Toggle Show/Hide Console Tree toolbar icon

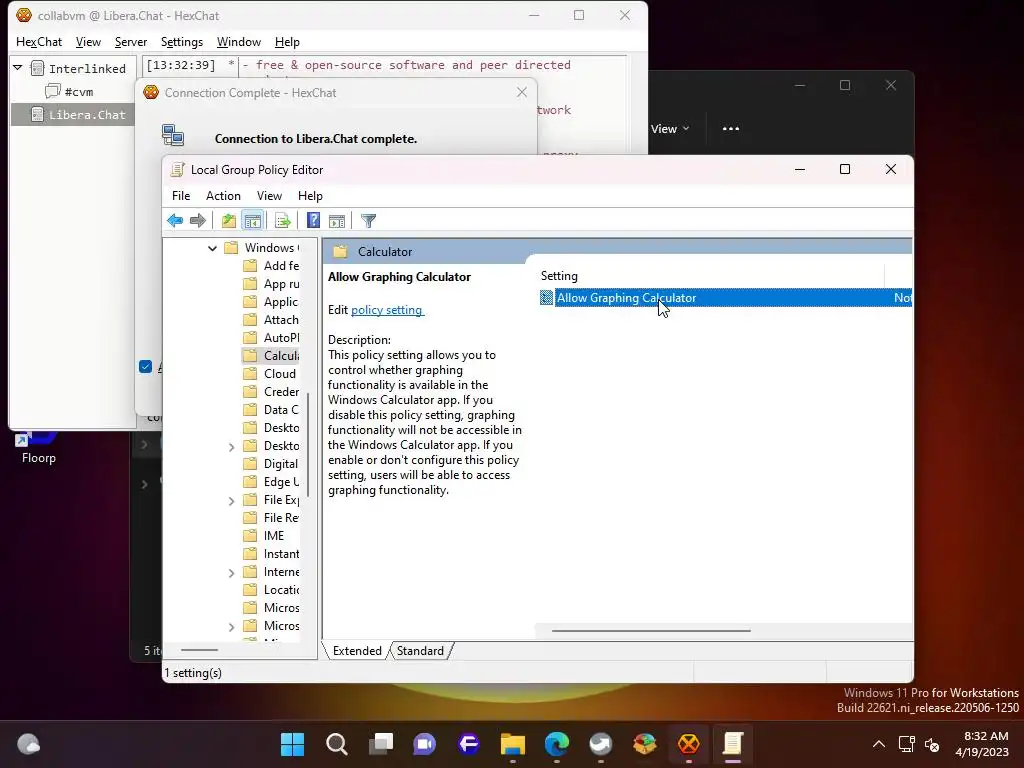[x=252, y=221]
